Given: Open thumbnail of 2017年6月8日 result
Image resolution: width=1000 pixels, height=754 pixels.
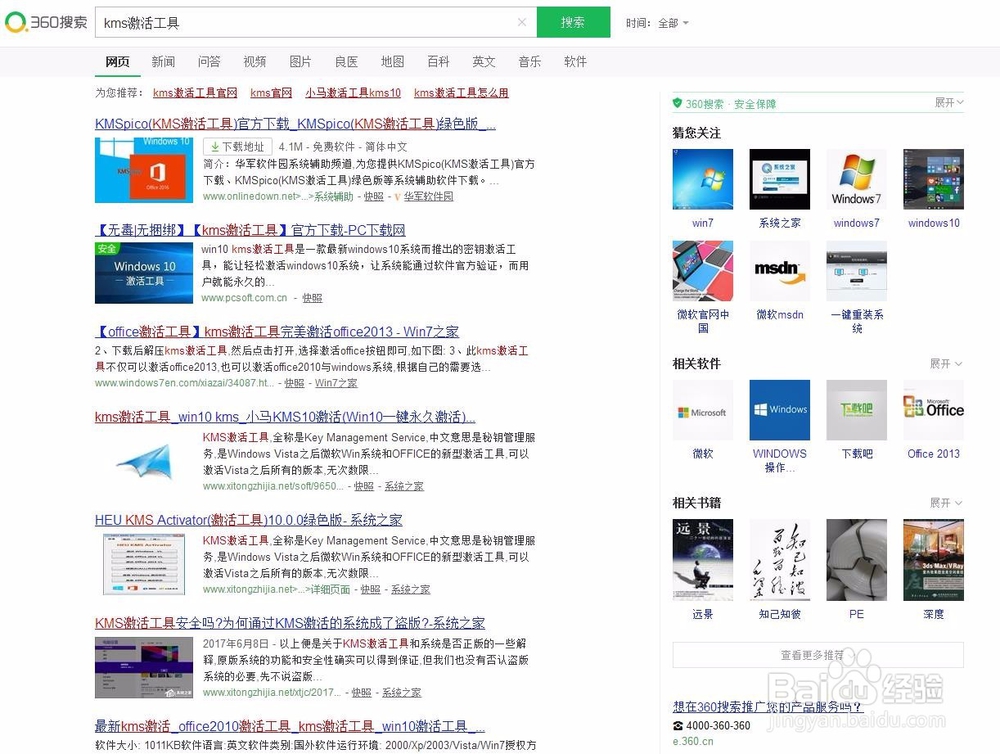Looking at the screenshot, I should pyautogui.click(x=144, y=668).
